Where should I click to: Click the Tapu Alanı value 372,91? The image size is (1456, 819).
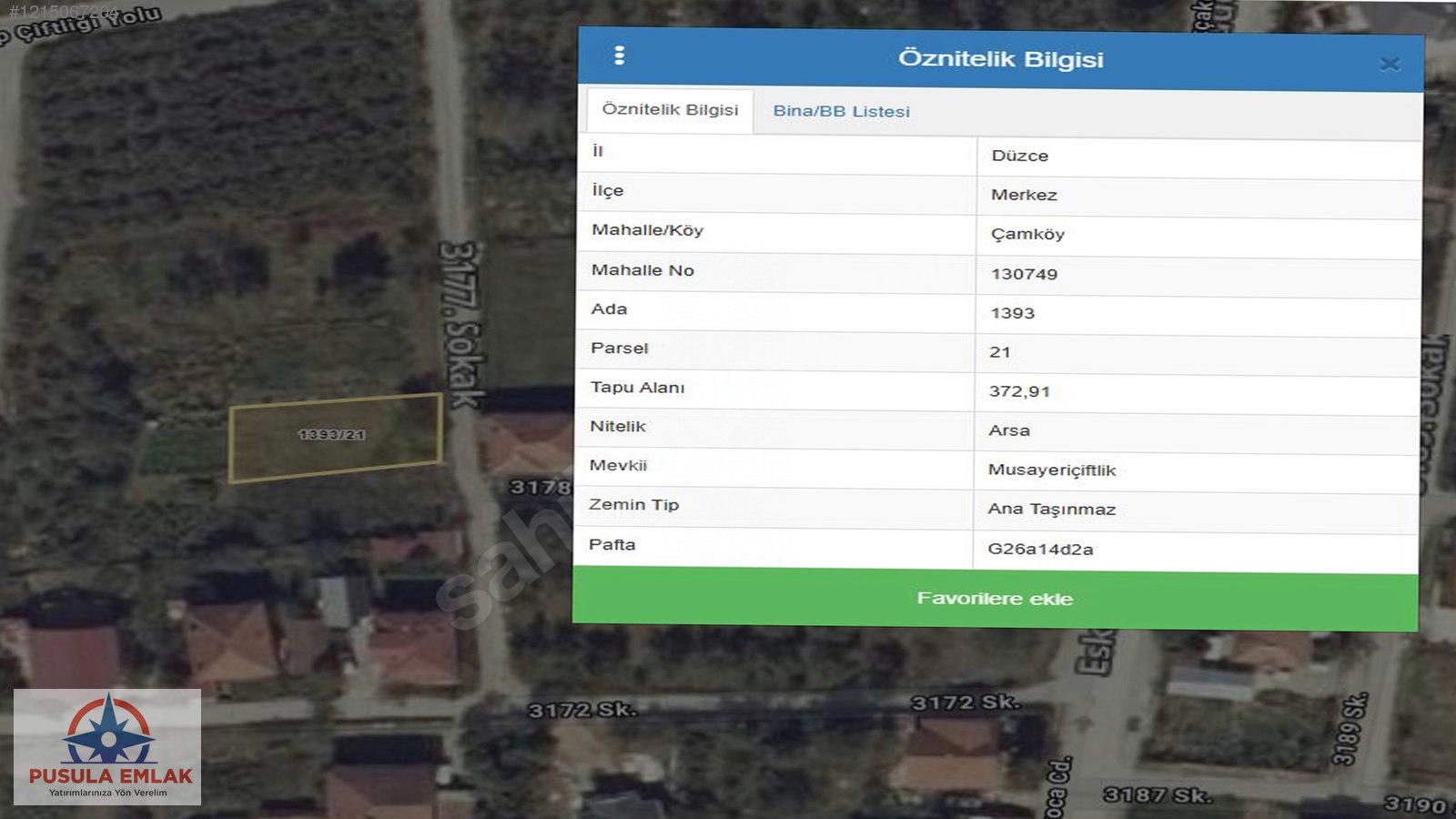coord(1019,391)
